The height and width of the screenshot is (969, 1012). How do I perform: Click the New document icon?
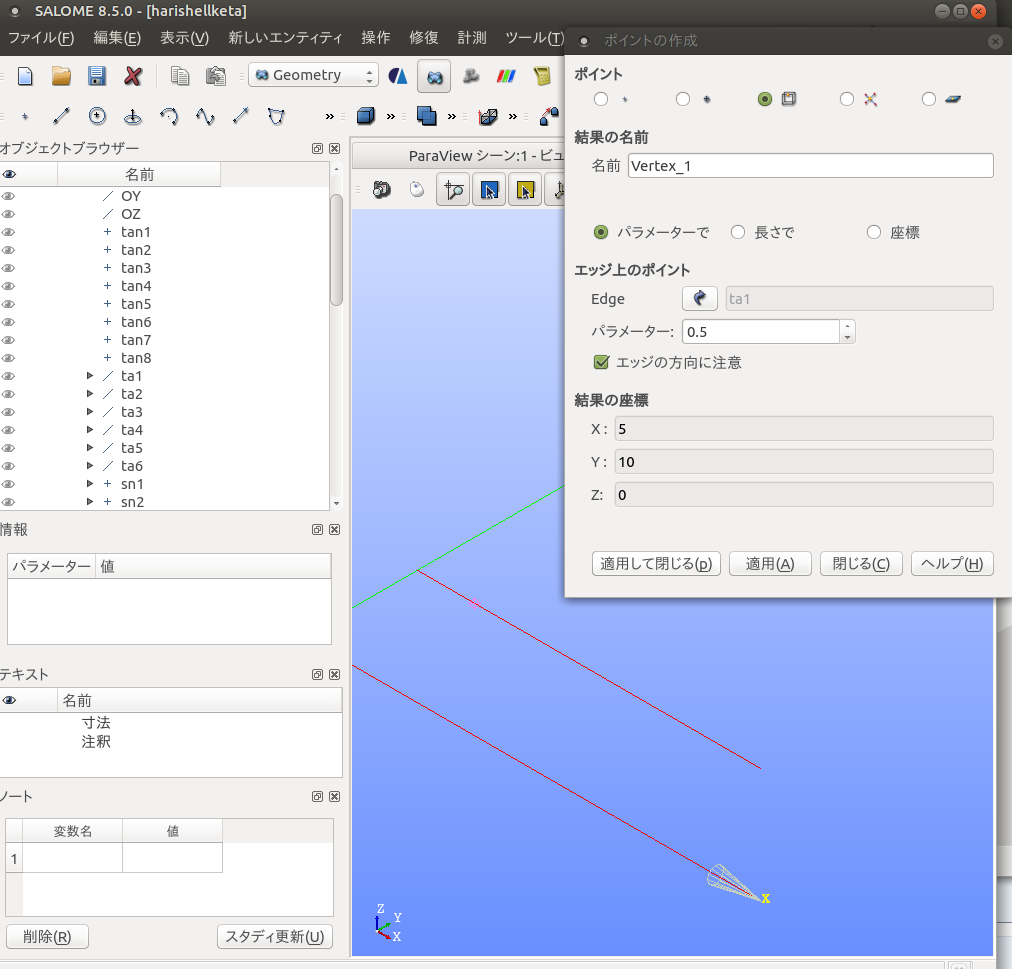(25, 76)
